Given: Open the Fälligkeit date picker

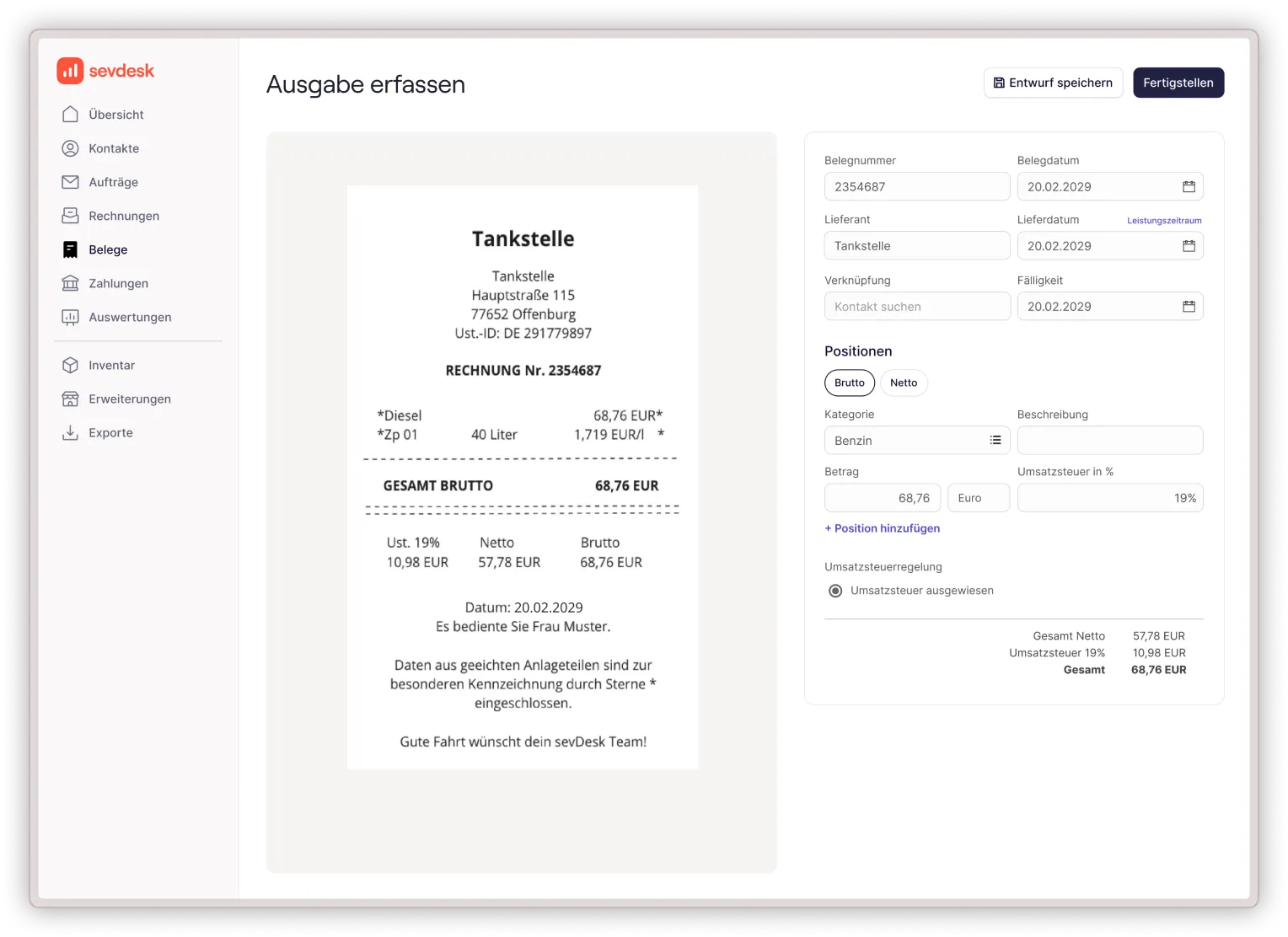Looking at the screenshot, I should [1189, 306].
